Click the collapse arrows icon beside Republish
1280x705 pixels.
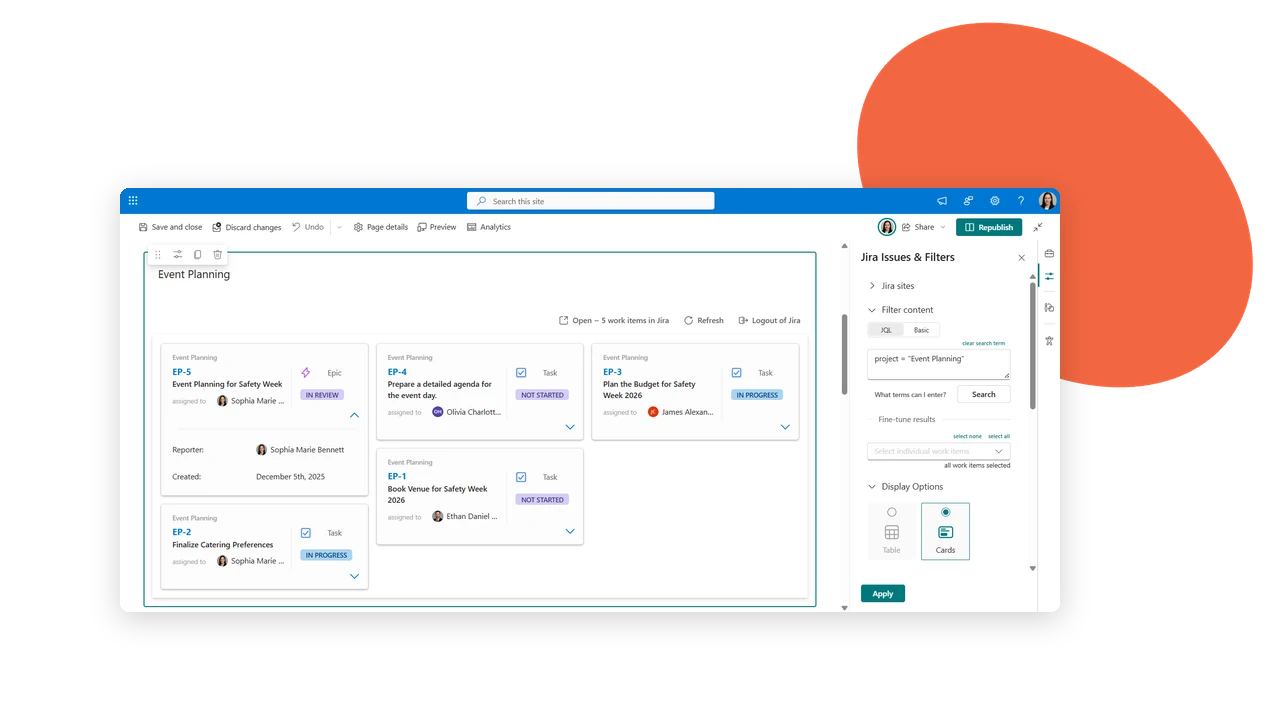pos(1038,227)
